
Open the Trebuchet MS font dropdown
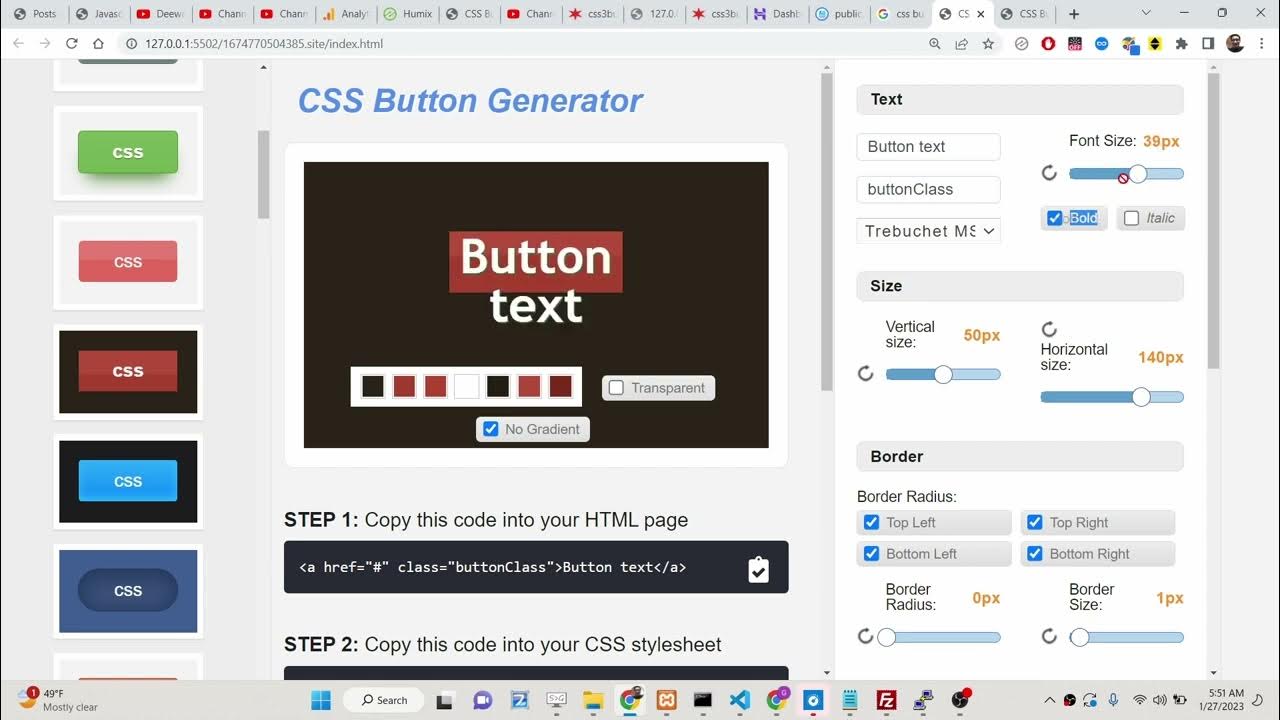pyautogui.click(x=928, y=231)
